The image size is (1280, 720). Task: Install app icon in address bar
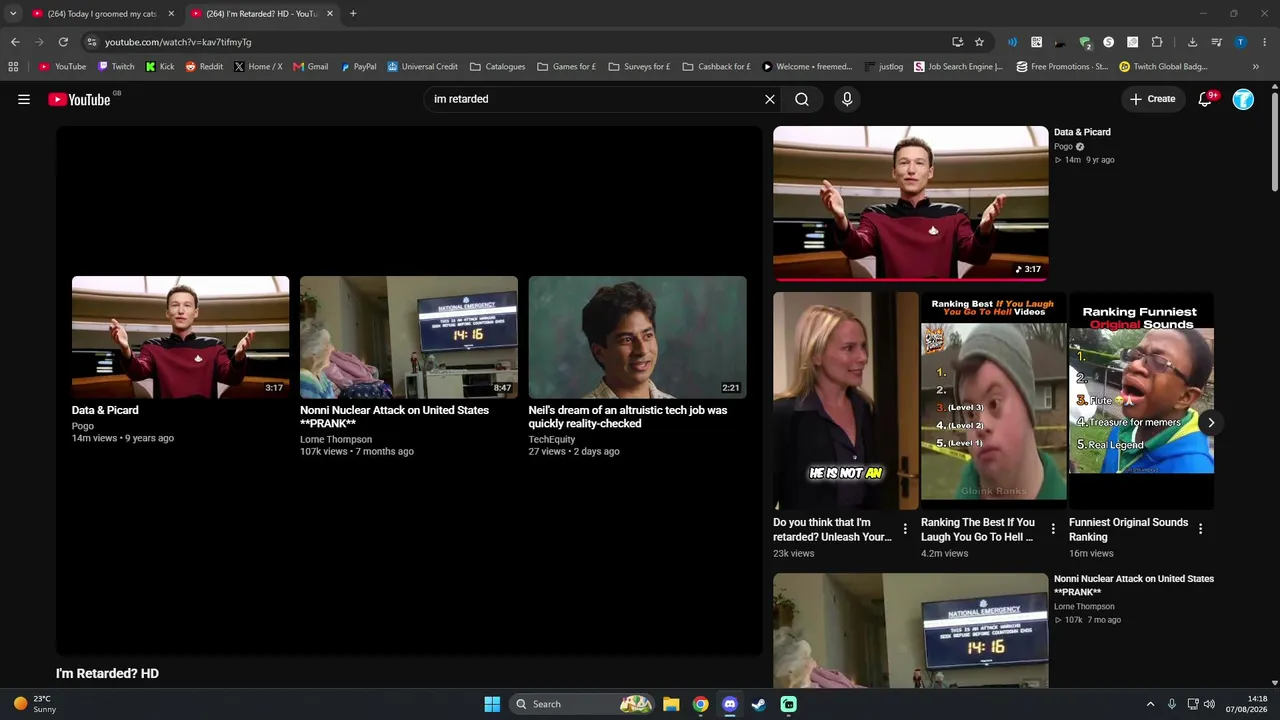957,42
